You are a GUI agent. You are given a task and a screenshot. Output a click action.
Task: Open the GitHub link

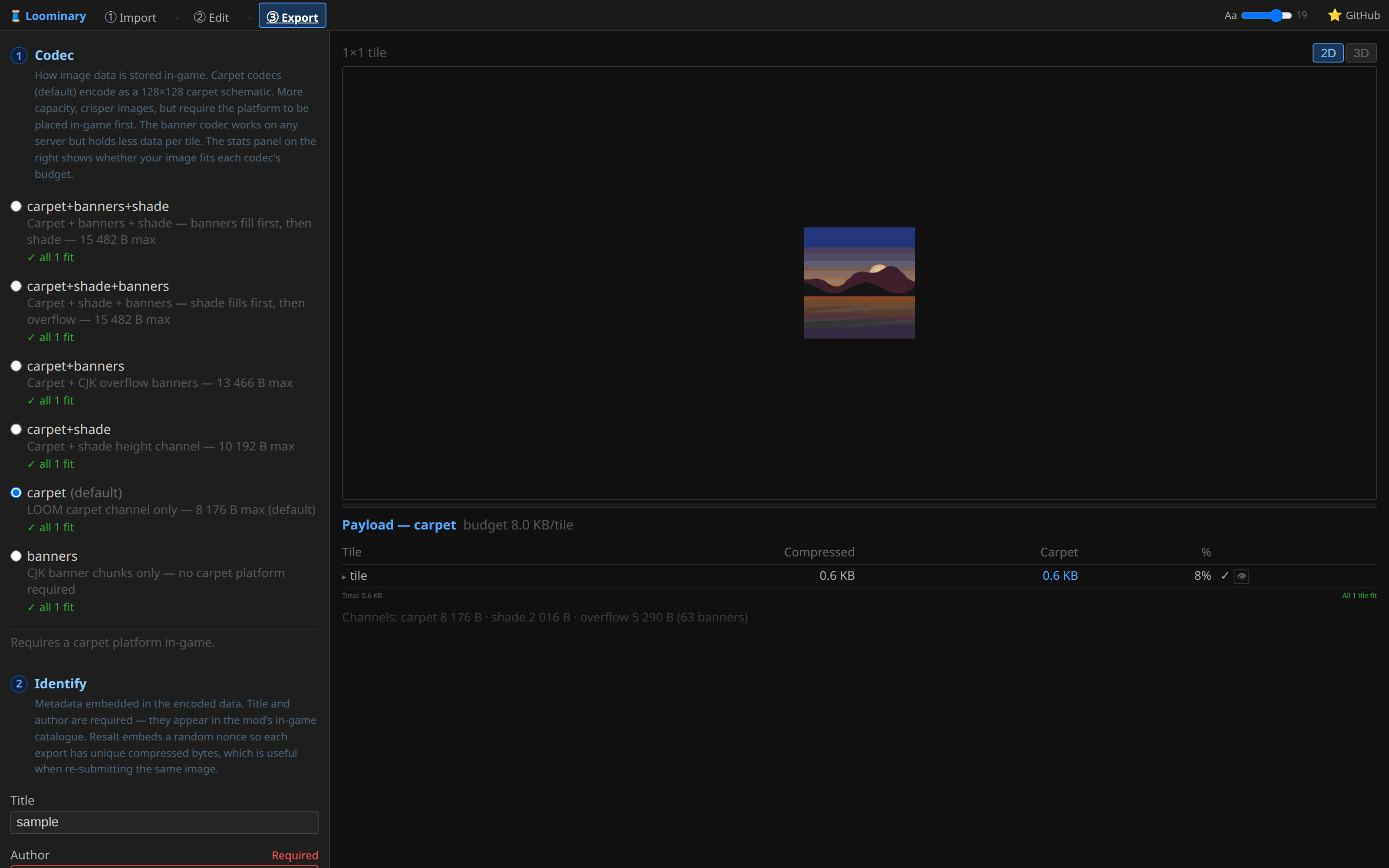pyautogui.click(x=1354, y=16)
